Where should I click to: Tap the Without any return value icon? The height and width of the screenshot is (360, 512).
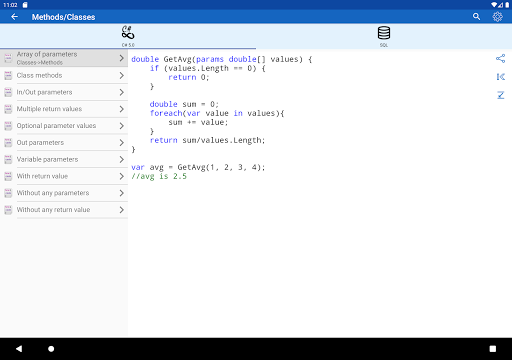click(x=8, y=210)
